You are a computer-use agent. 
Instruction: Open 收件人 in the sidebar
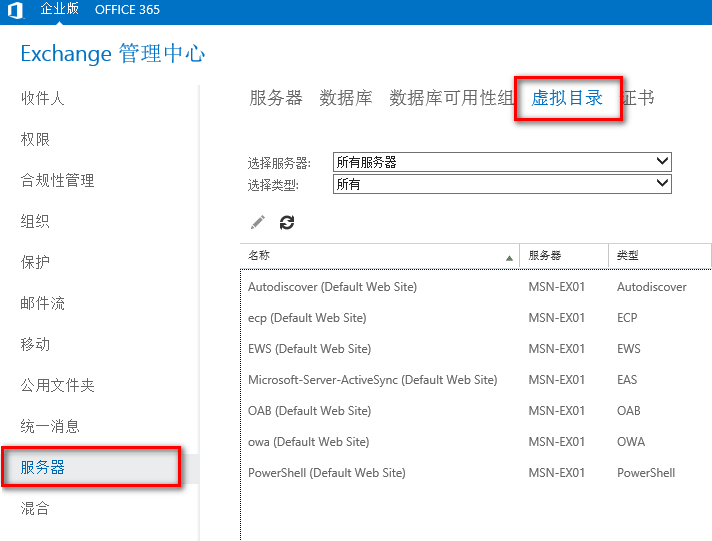pyautogui.click(x=42, y=98)
